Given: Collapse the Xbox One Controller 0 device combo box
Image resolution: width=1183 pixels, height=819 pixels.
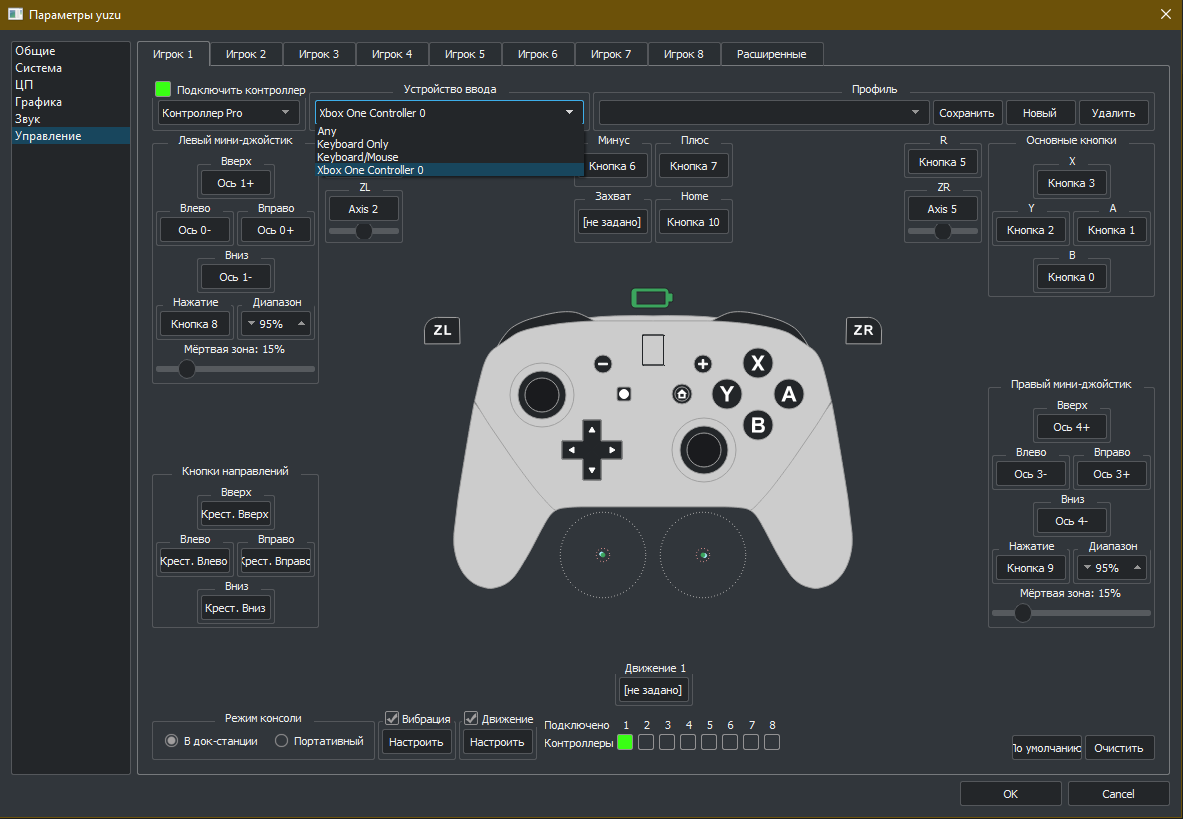Looking at the screenshot, I should [x=449, y=112].
